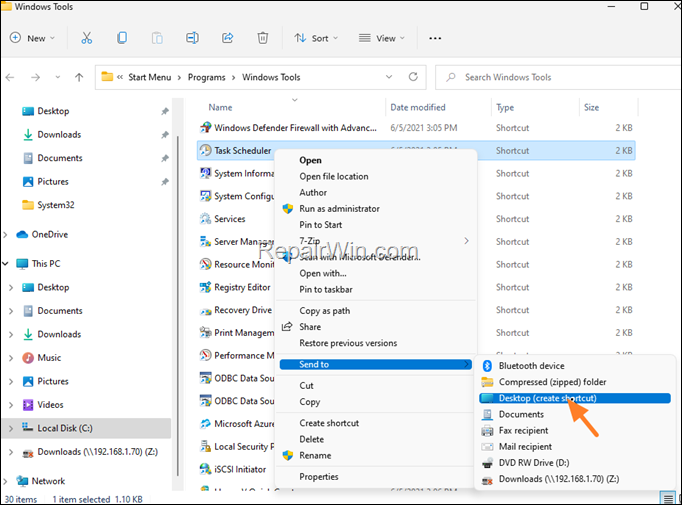Click the System32 folder icon
The height and width of the screenshot is (505, 682).
click(x=28, y=205)
